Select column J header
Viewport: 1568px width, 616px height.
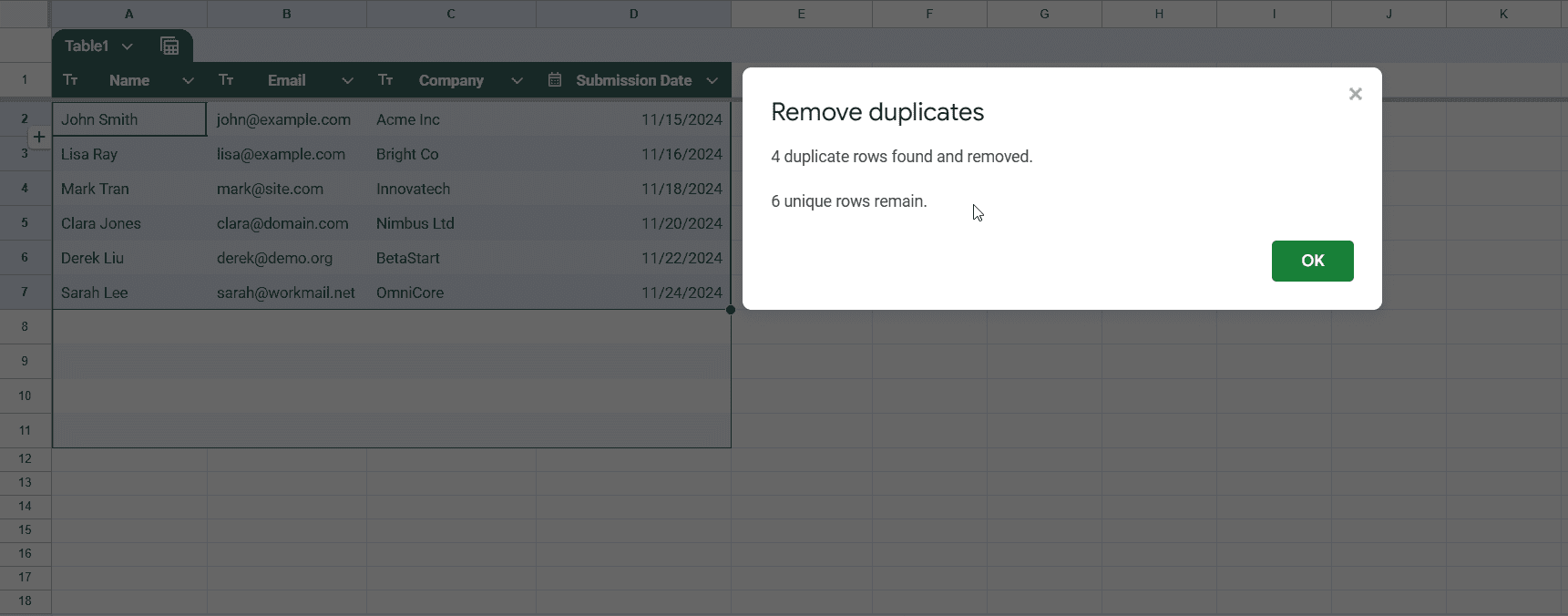click(1389, 14)
